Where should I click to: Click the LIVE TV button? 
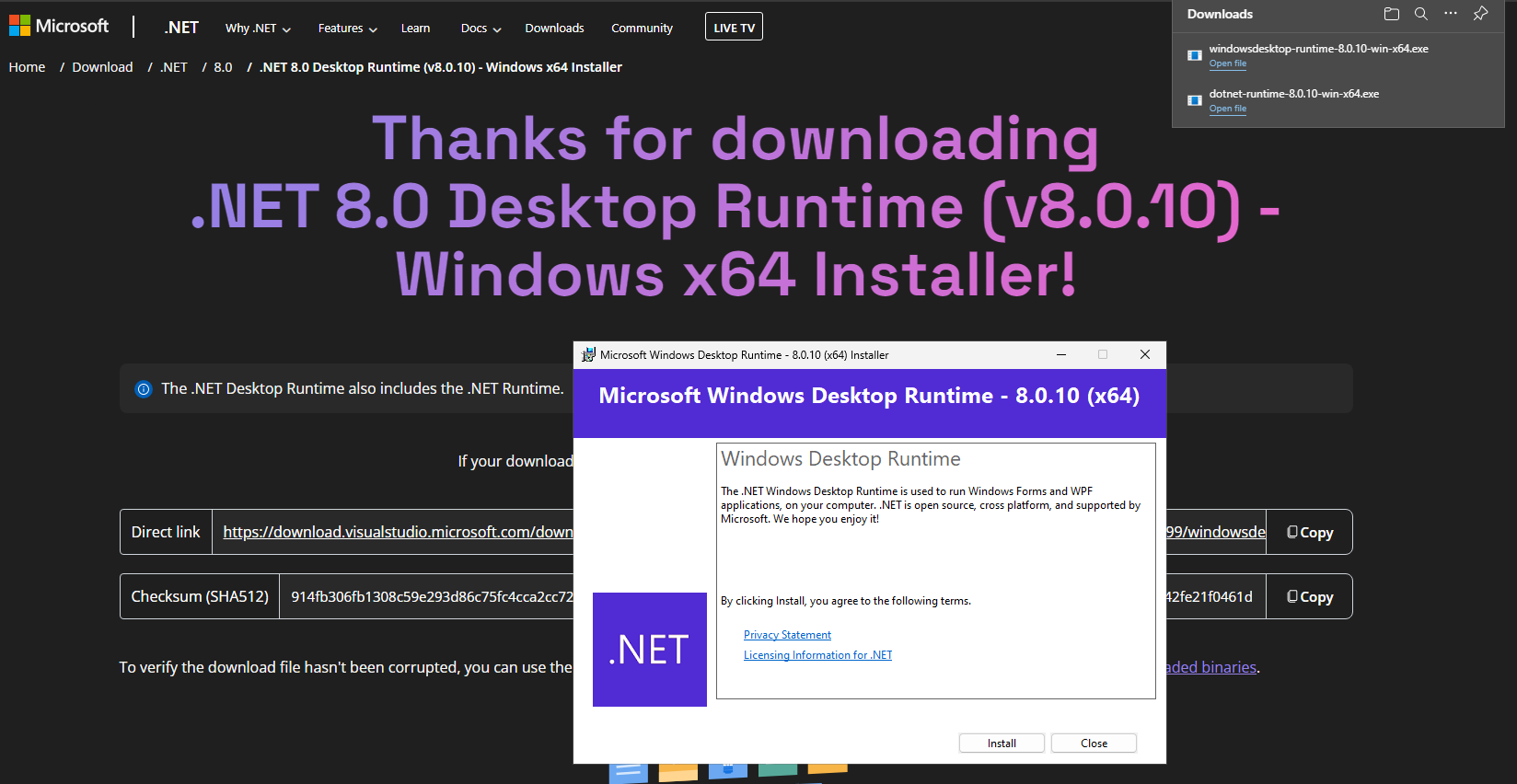(x=734, y=28)
